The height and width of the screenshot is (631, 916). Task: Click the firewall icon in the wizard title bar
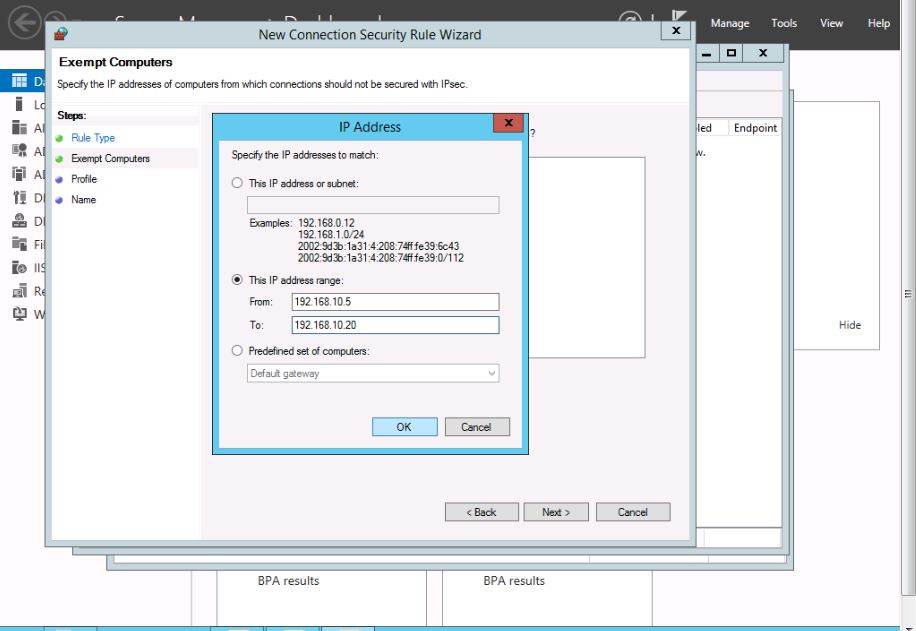[62, 34]
